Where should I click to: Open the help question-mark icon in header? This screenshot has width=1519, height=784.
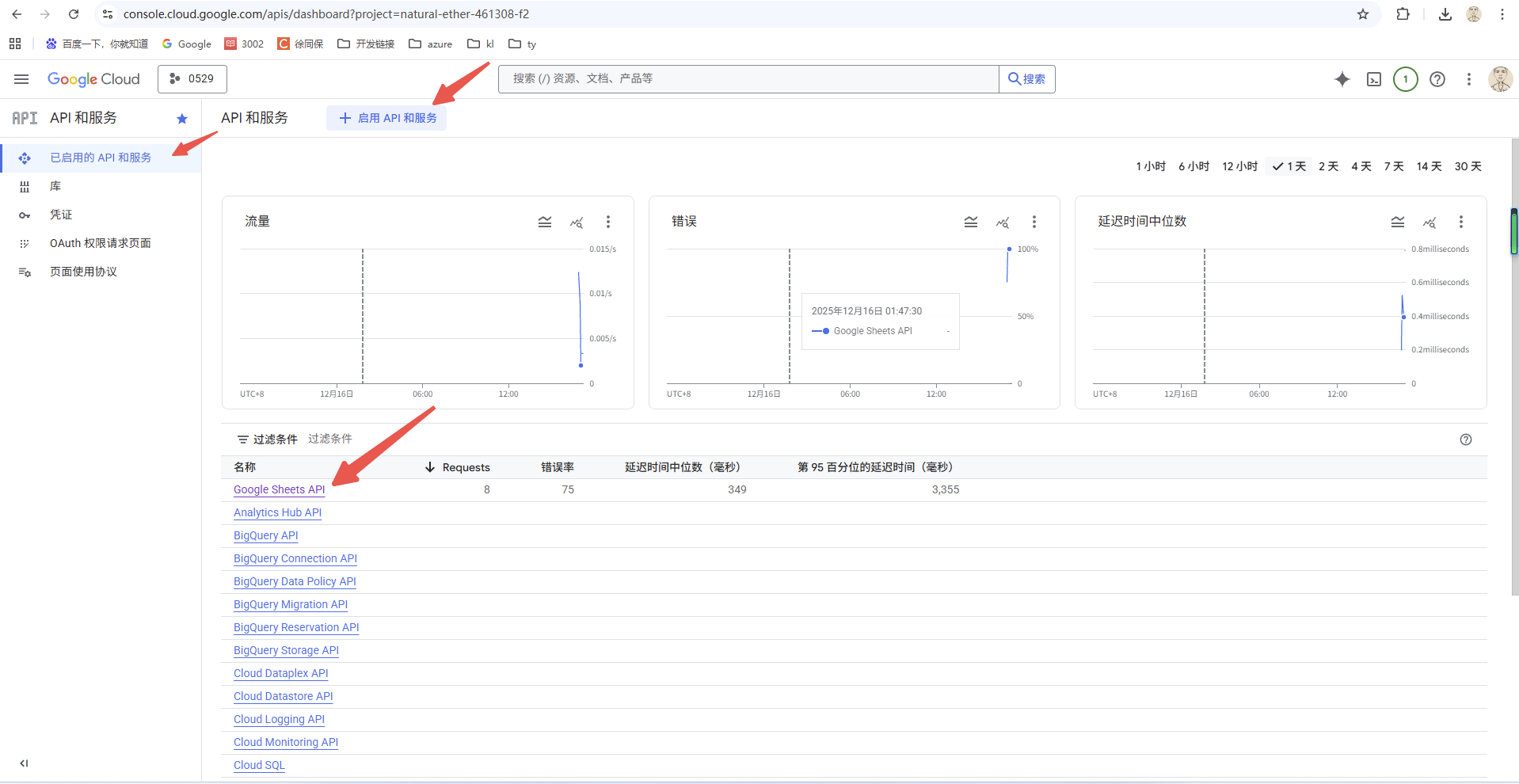1437,79
